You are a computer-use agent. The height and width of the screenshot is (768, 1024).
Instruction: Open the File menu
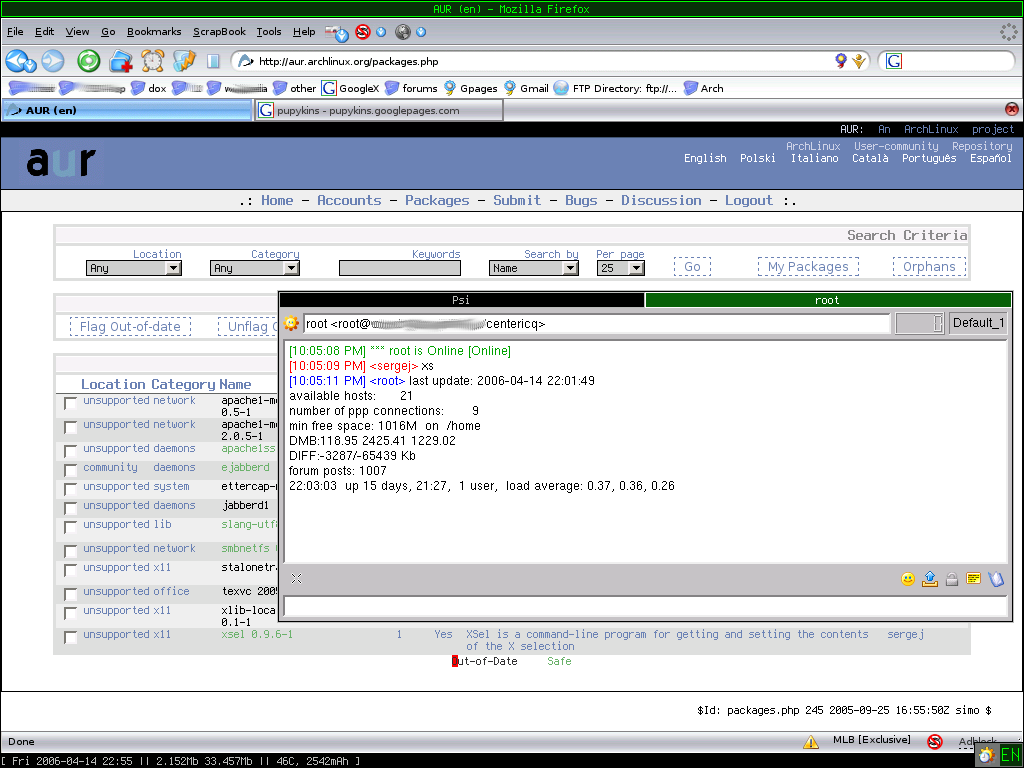[x=15, y=31]
